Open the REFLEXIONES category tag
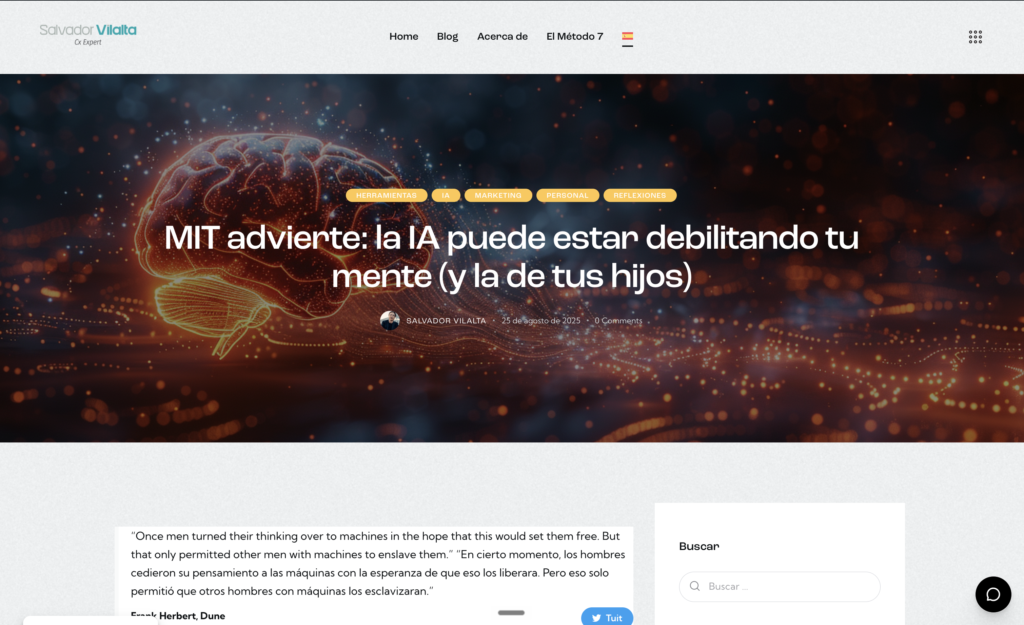 [640, 195]
